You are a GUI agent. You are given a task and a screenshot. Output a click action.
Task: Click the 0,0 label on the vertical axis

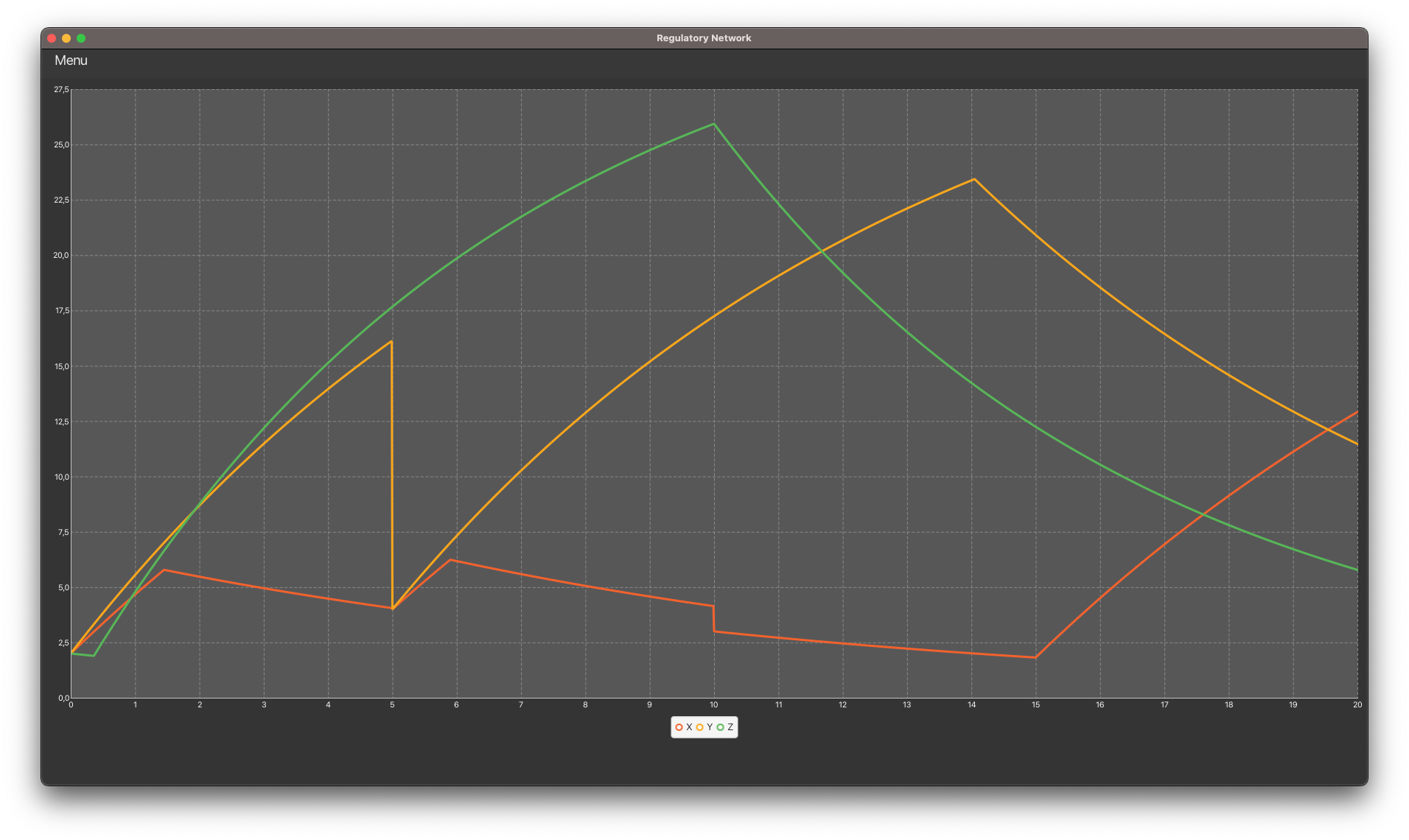(63, 698)
